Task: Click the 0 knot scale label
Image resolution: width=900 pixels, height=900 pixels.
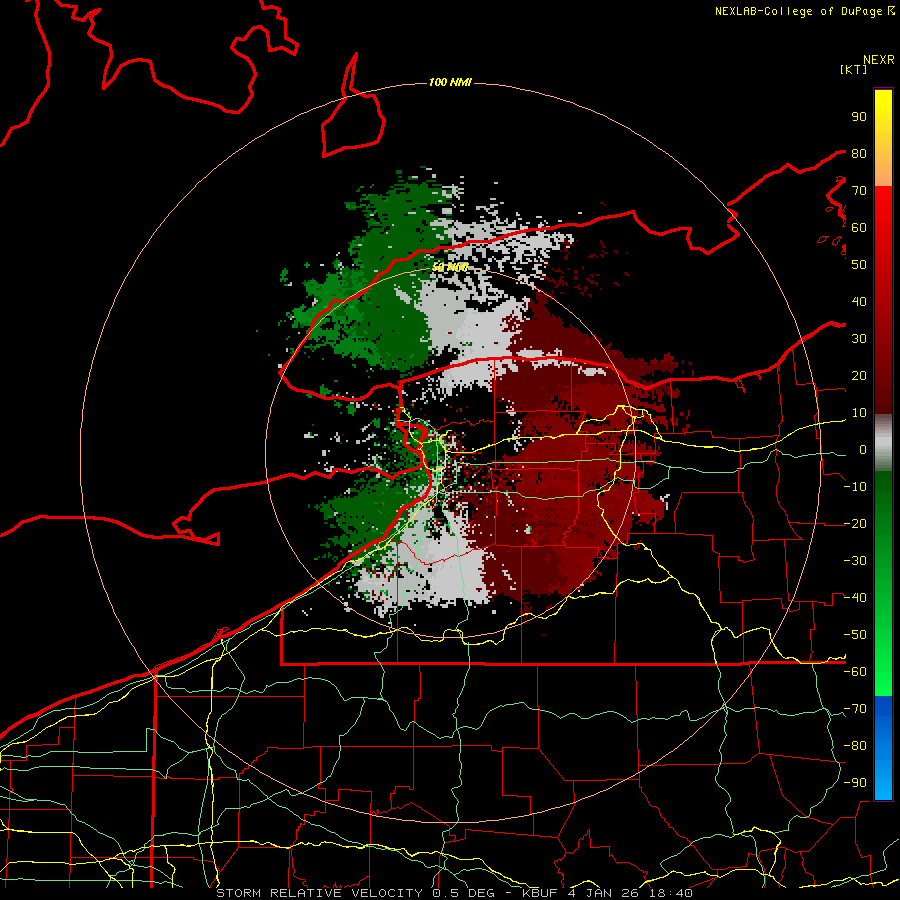Action: coord(863,449)
